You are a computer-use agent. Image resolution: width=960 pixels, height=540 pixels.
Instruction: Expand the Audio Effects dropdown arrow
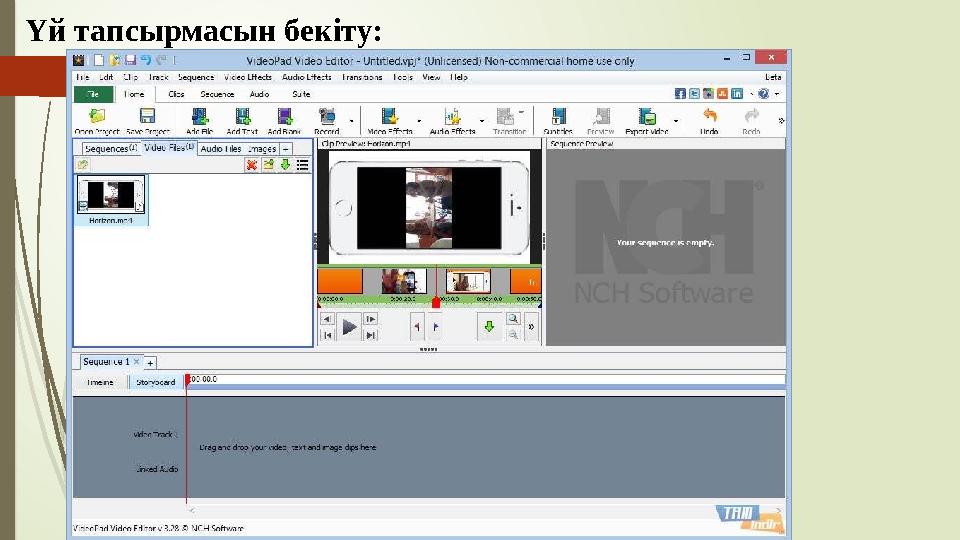point(482,121)
